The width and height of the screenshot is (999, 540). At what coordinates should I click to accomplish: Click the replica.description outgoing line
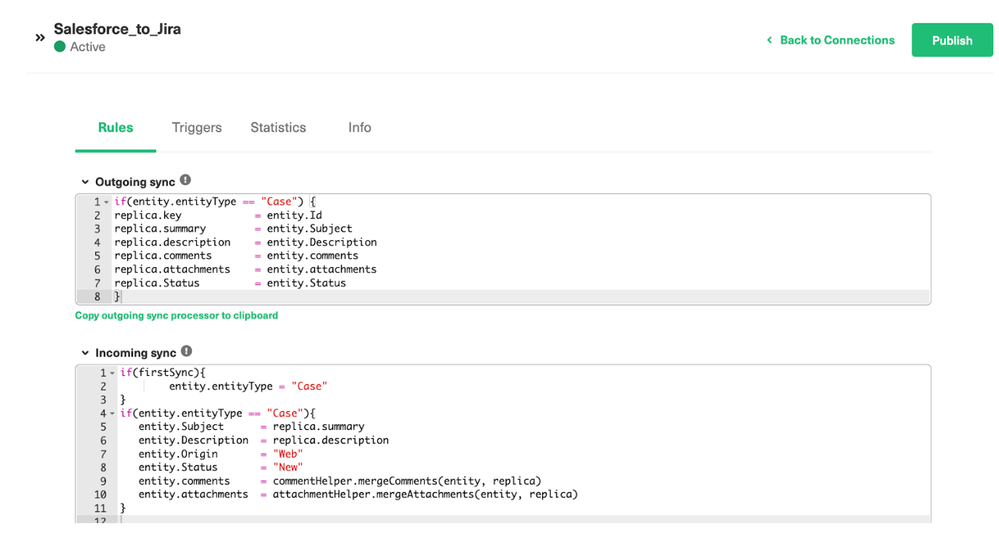pos(245,242)
